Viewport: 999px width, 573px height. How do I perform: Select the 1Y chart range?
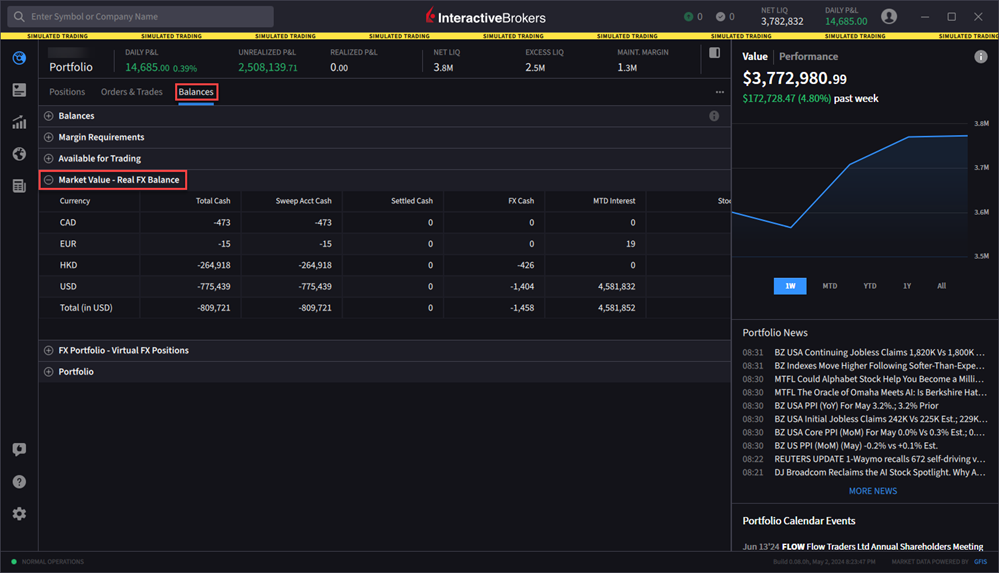tap(907, 286)
